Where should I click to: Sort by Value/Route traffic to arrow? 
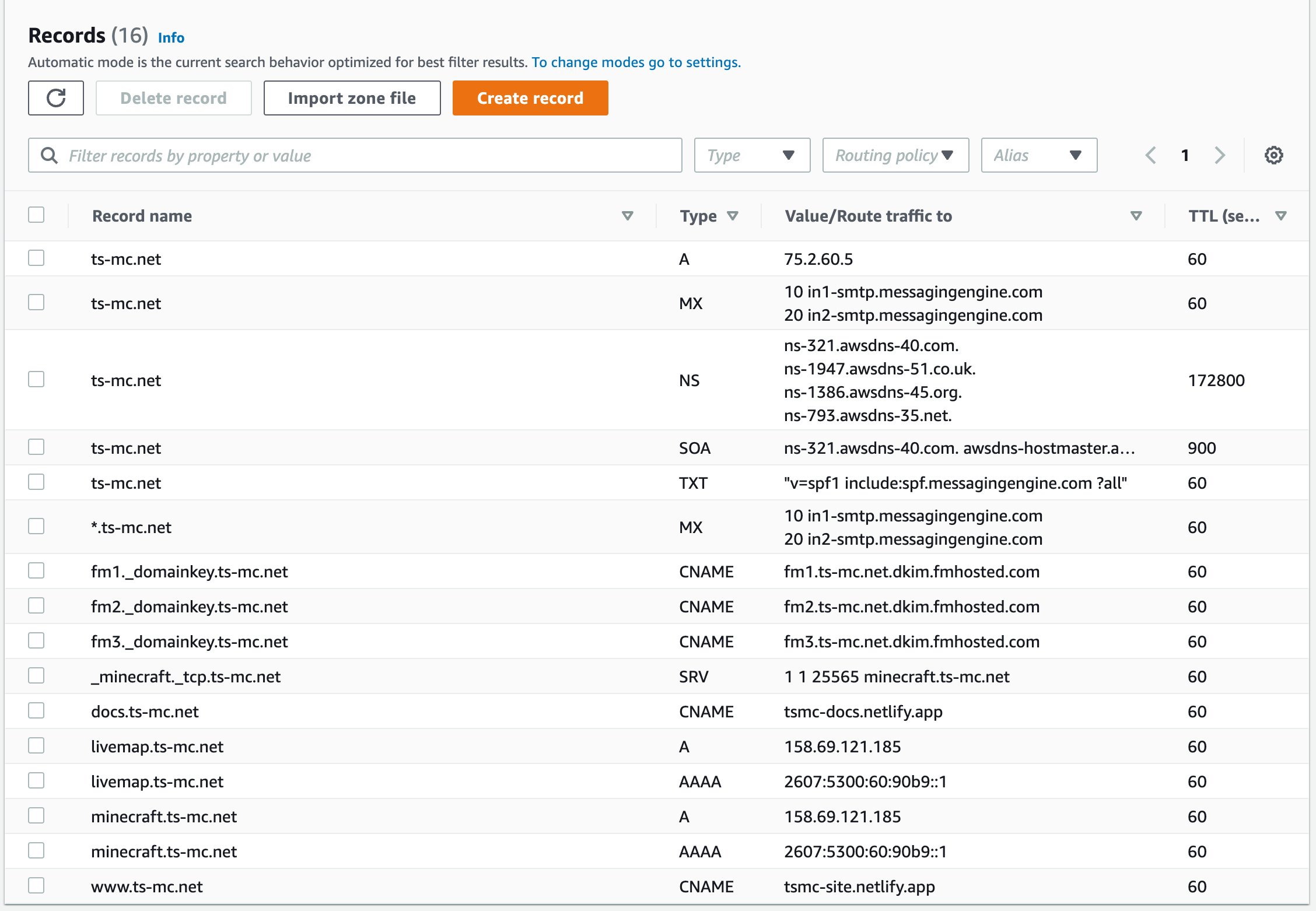(1136, 216)
